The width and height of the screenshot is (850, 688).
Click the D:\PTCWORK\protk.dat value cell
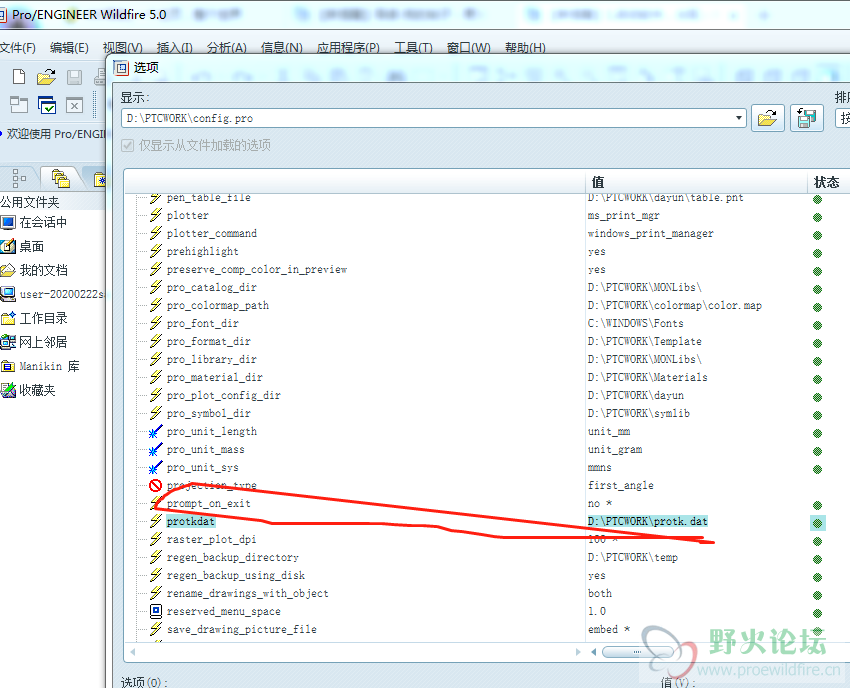click(x=648, y=521)
